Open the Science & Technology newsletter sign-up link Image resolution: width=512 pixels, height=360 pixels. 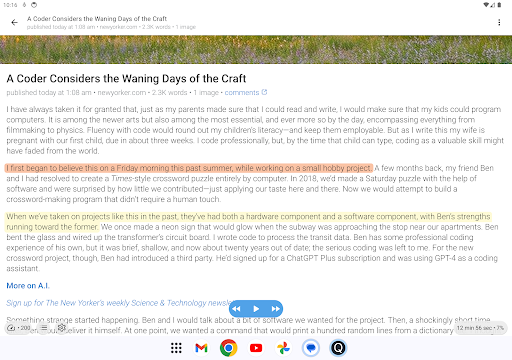point(118,303)
